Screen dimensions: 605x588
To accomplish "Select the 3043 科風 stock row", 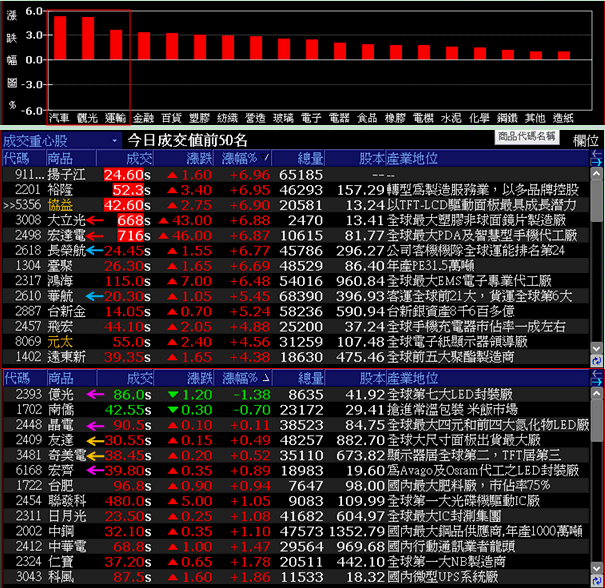I will coord(296,577).
